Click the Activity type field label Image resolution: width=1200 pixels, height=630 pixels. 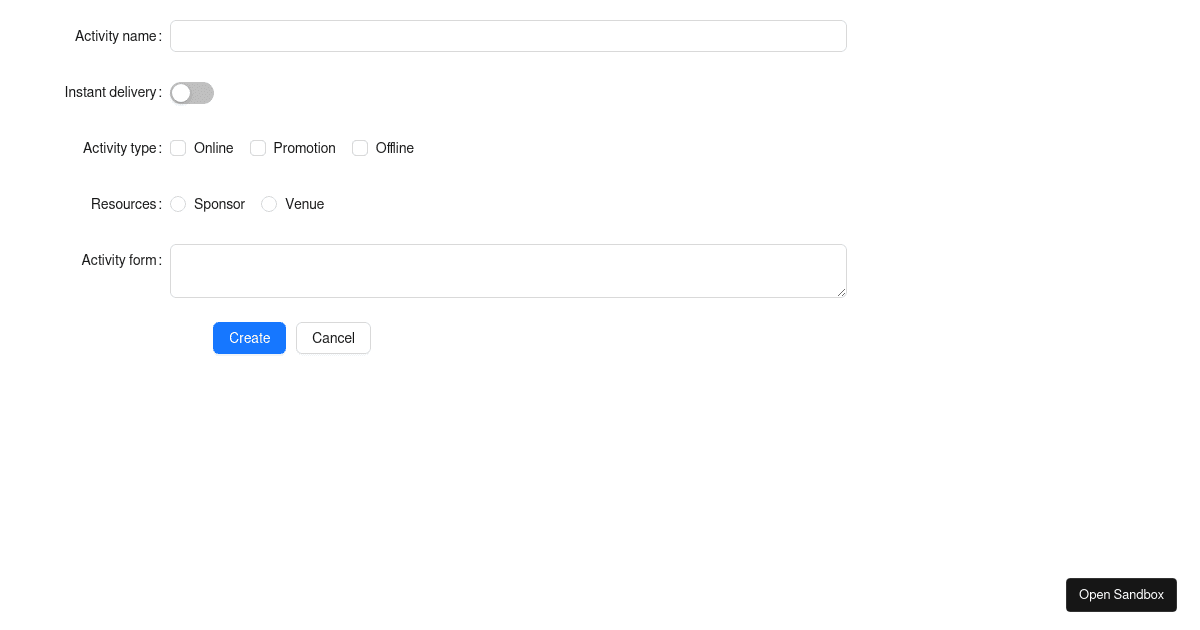tap(118, 148)
